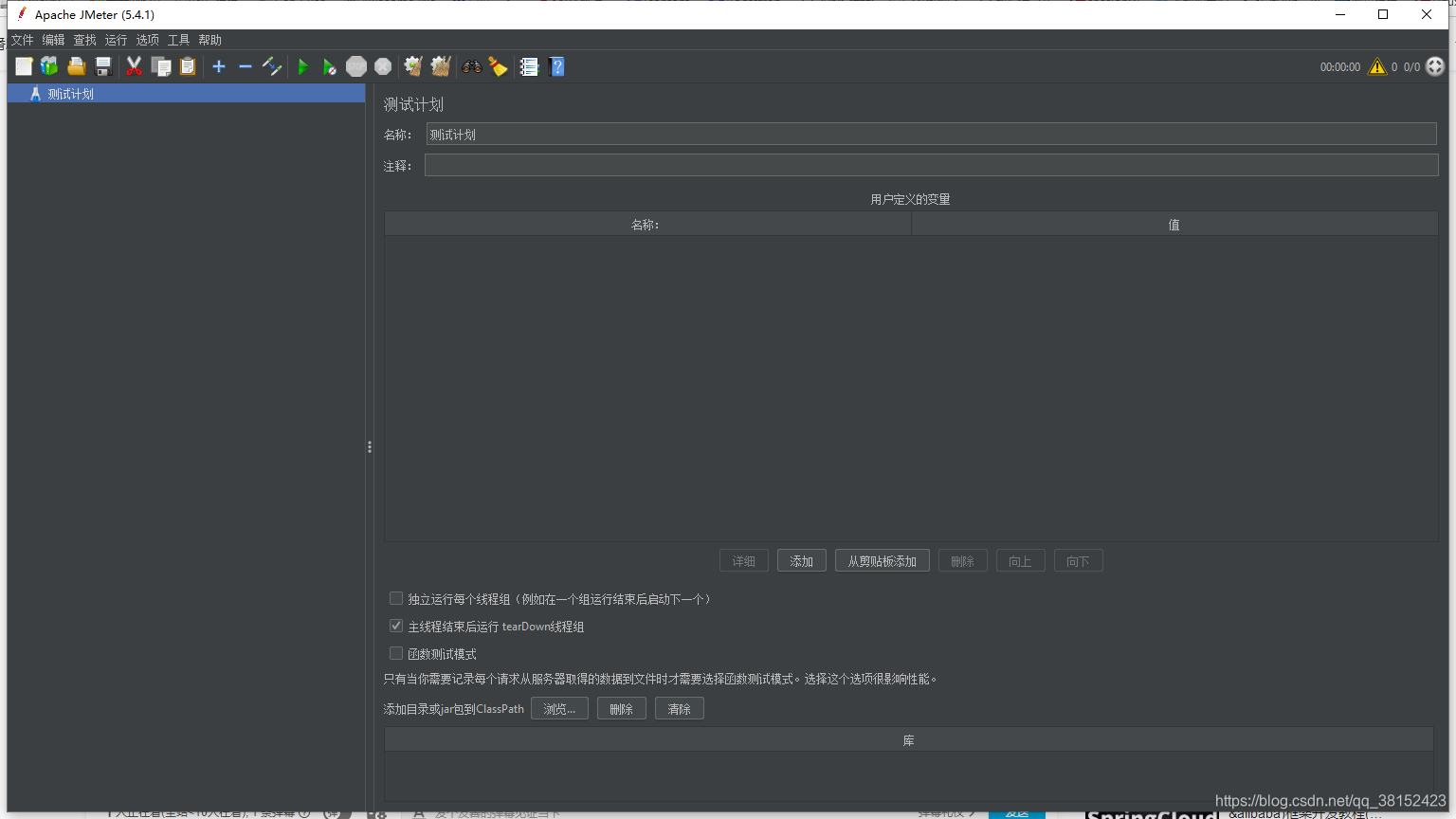Open the 选项 menu
The image size is (1456, 819).
(147, 40)
